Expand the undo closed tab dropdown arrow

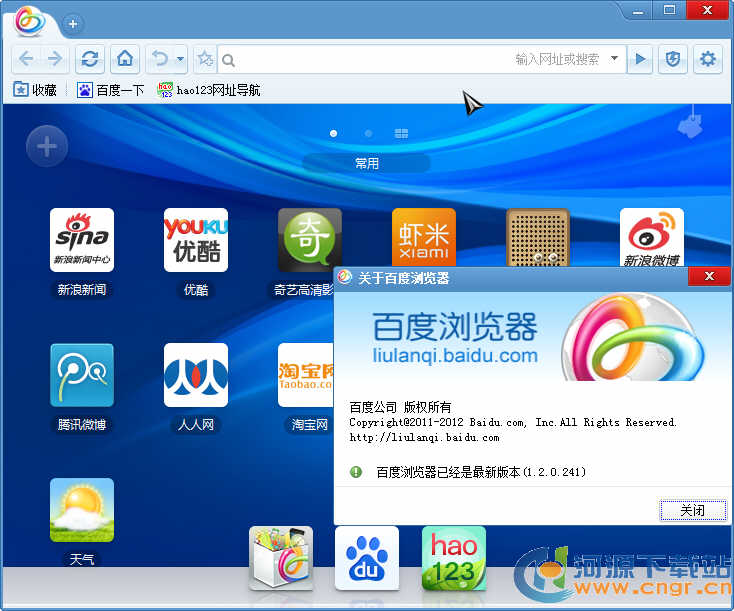(x=180, y=59)
